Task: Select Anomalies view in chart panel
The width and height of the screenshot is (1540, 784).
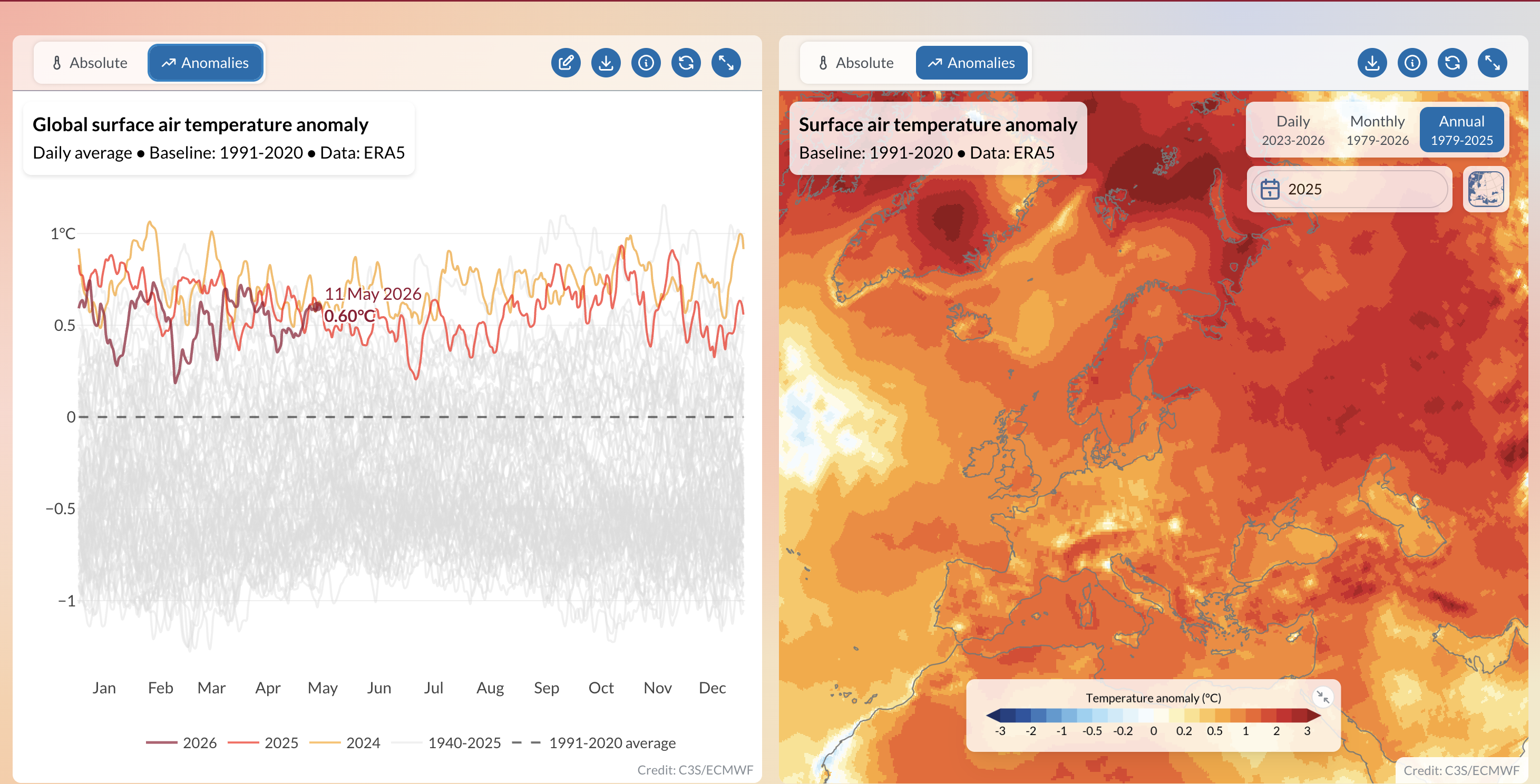Action: (205, 63)
